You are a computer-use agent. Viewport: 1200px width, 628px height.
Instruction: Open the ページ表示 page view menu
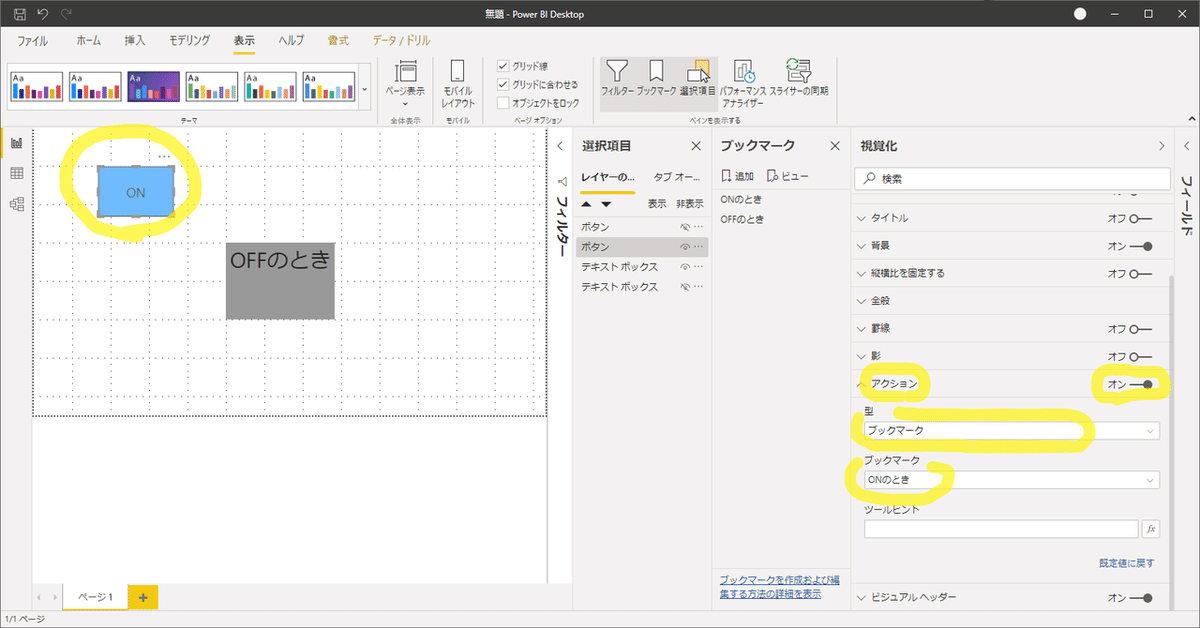pyautogui.click(x=405, y=84)
